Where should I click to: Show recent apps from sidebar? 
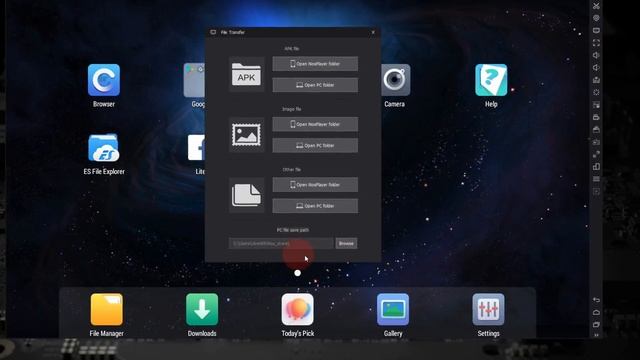tap(596, 324)
